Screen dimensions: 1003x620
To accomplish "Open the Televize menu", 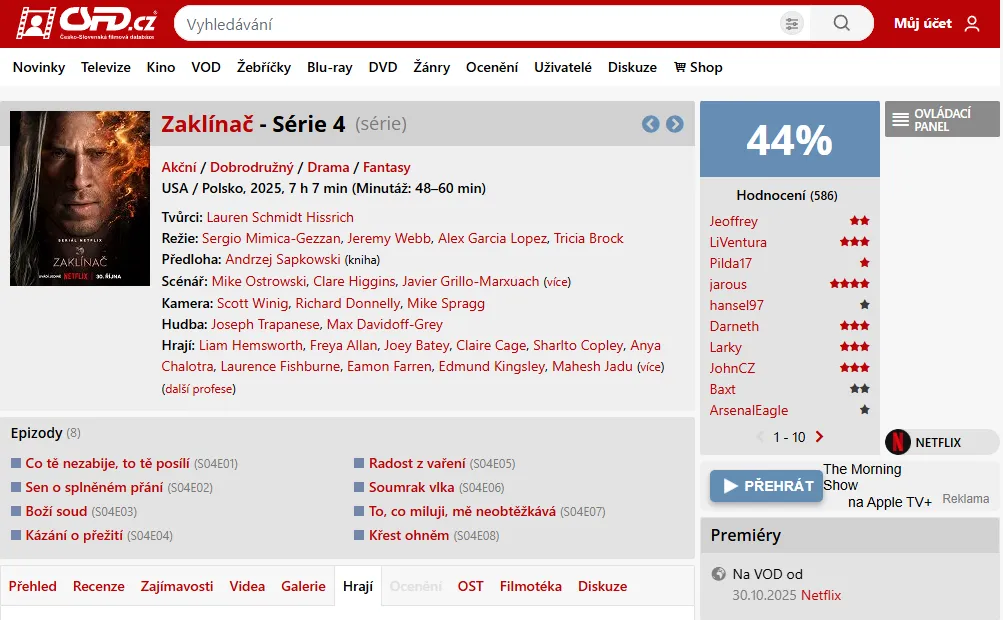I will (x=106, y=67).
